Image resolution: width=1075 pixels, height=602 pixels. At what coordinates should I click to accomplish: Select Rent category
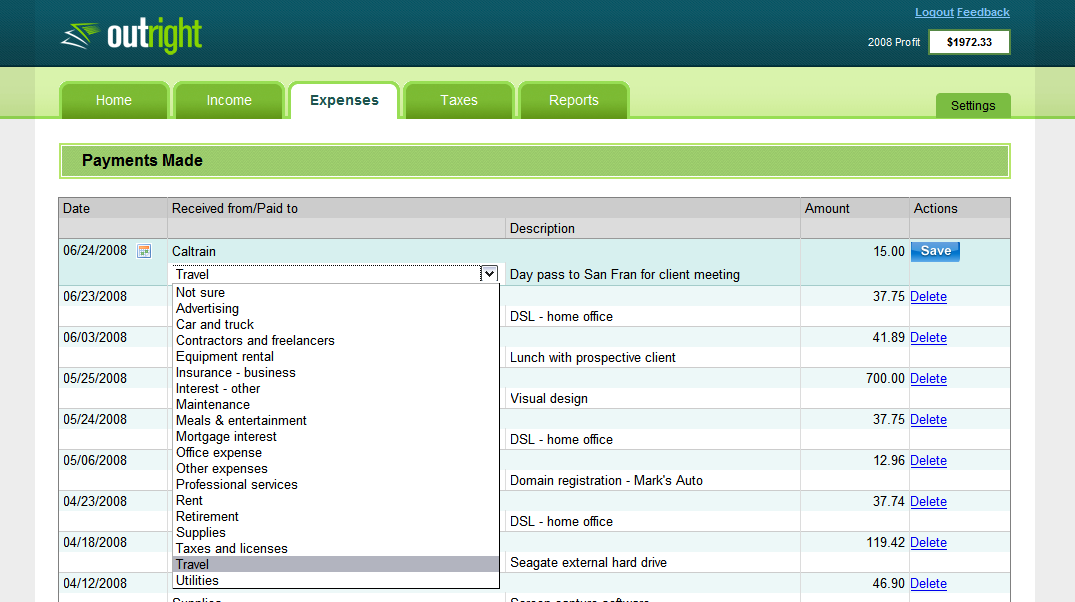click(x=335, y=501)
